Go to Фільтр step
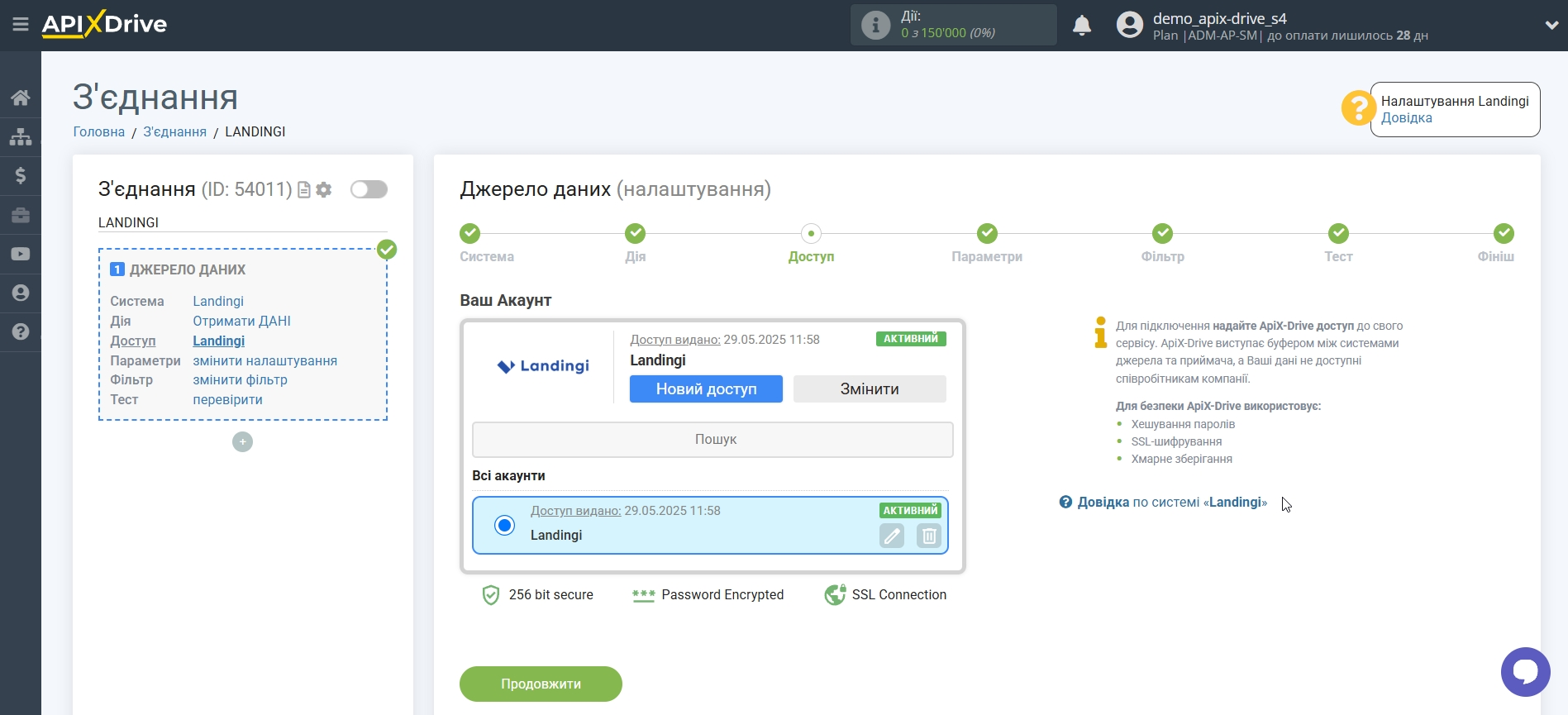 pos(1162,233)
